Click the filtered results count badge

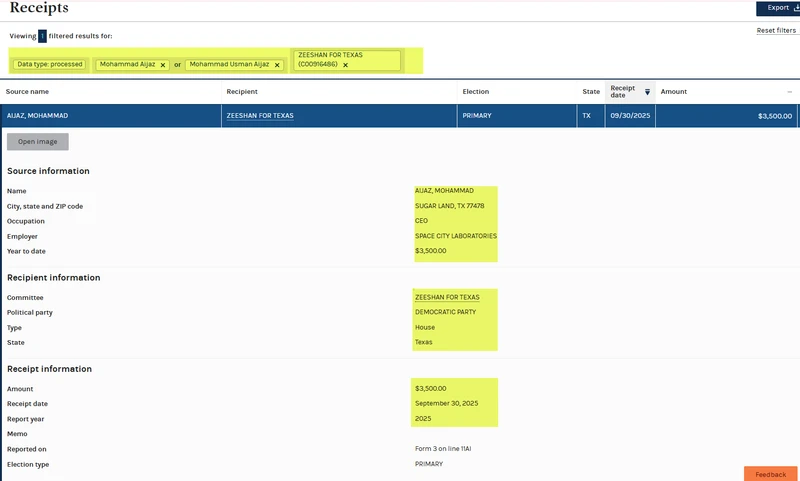click(42, 36)
